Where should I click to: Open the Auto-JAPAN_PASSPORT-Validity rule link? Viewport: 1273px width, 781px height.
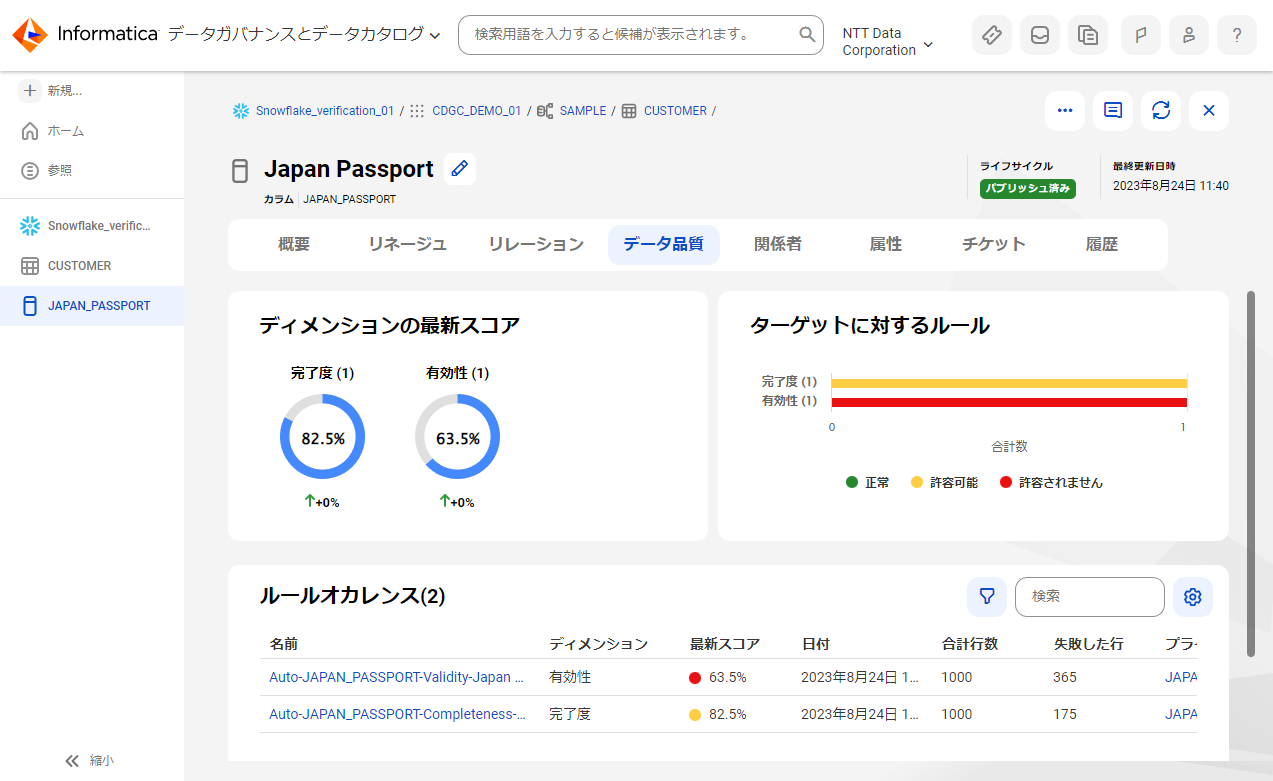coord(396,677)
